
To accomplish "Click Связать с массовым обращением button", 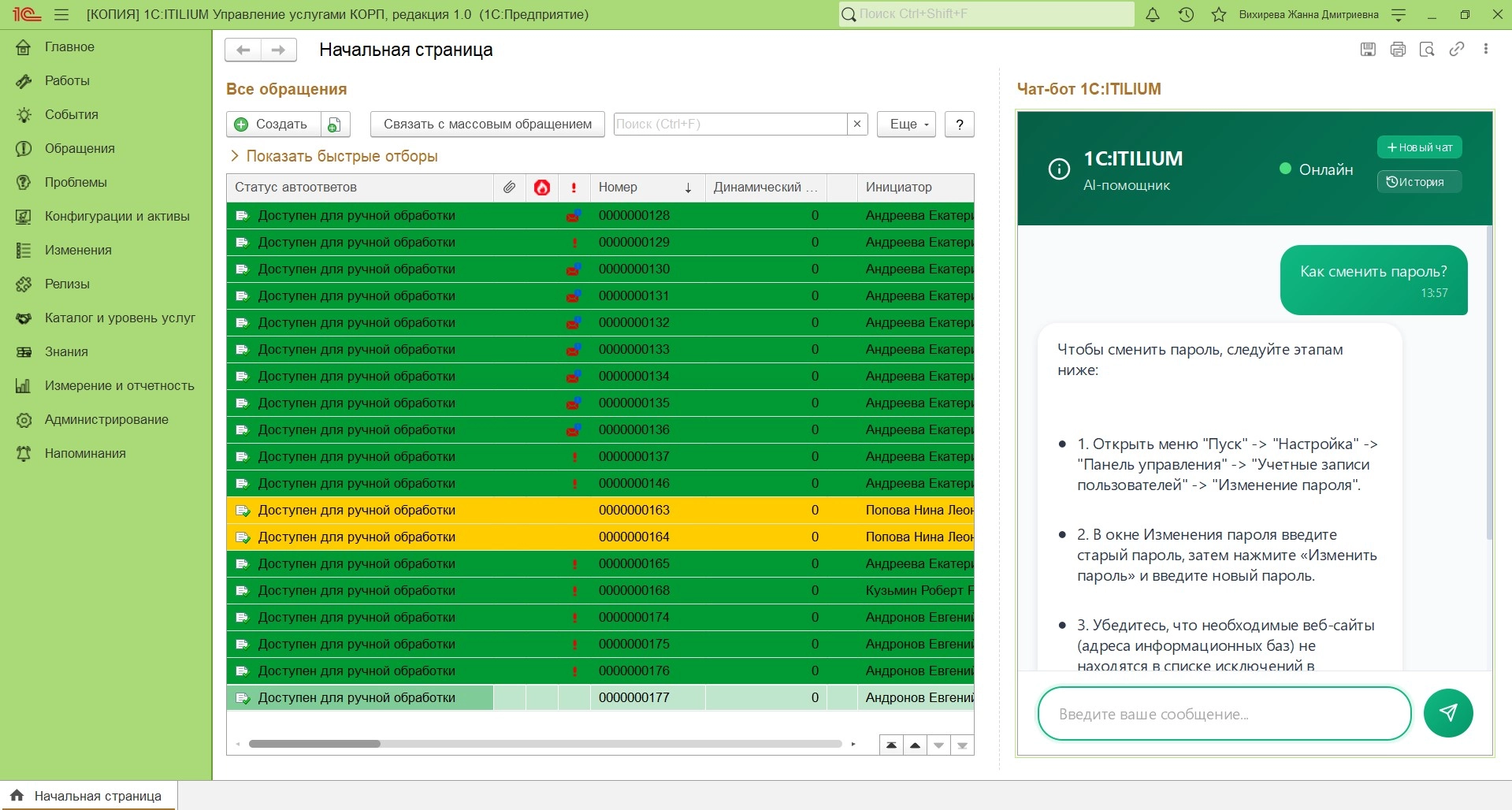I will [x=487, y=124].
